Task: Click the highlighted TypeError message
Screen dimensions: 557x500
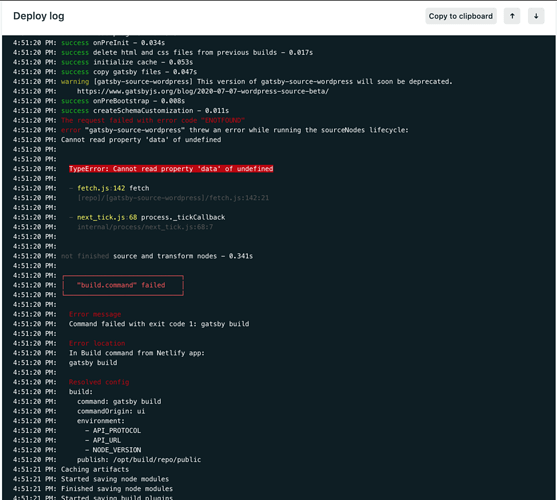Action: 171,169
